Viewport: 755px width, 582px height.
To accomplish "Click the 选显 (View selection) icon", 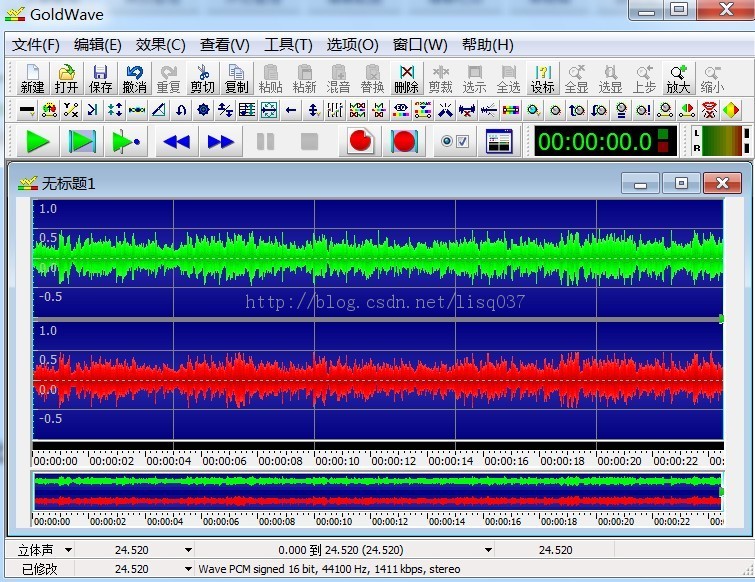I will click(610, 78).
